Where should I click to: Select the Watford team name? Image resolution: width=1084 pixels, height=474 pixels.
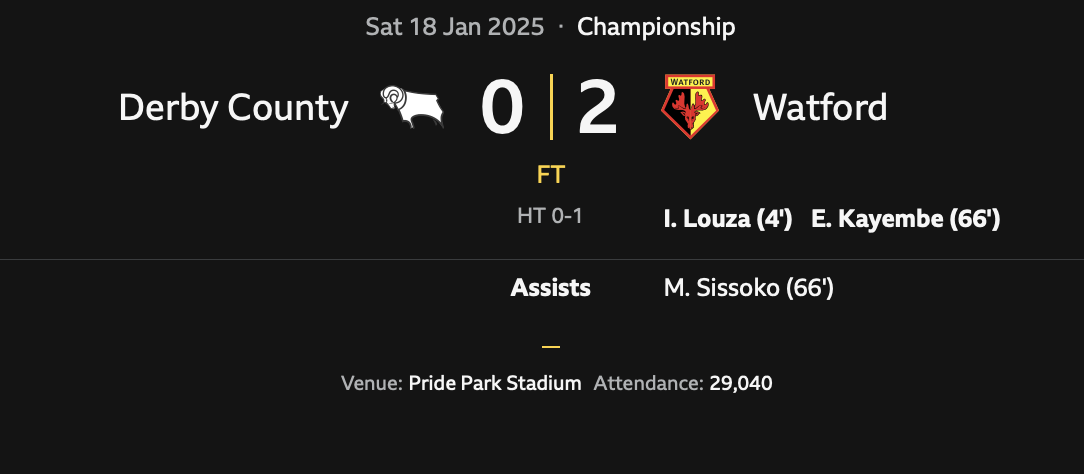[x=820, y=107]
